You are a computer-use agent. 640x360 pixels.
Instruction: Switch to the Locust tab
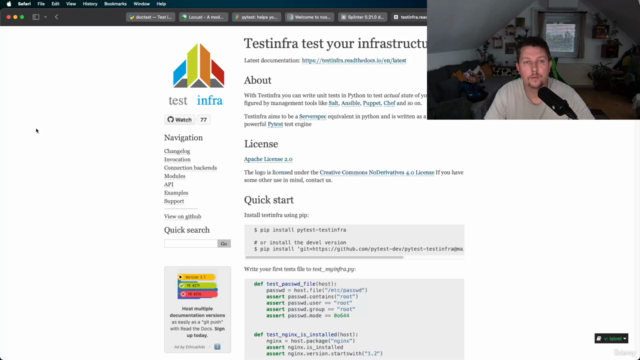coord(204,17)
